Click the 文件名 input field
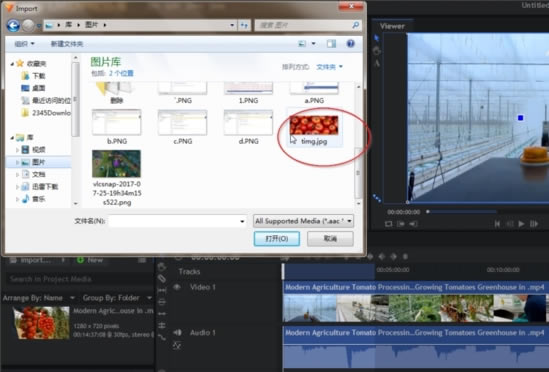Screen dimensions: 549x372 (x=177, y=221)
